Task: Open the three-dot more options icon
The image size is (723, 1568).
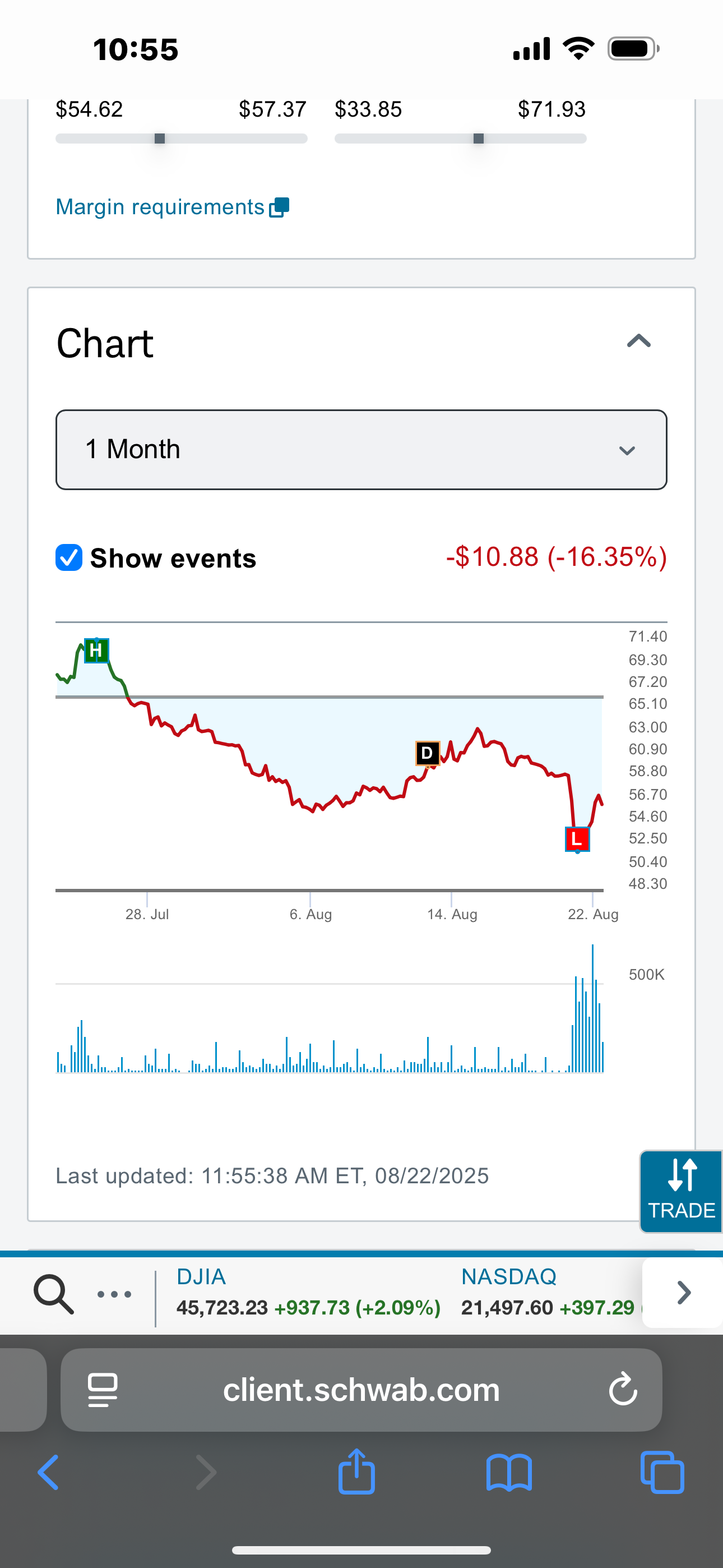Action: [114, 1294]
